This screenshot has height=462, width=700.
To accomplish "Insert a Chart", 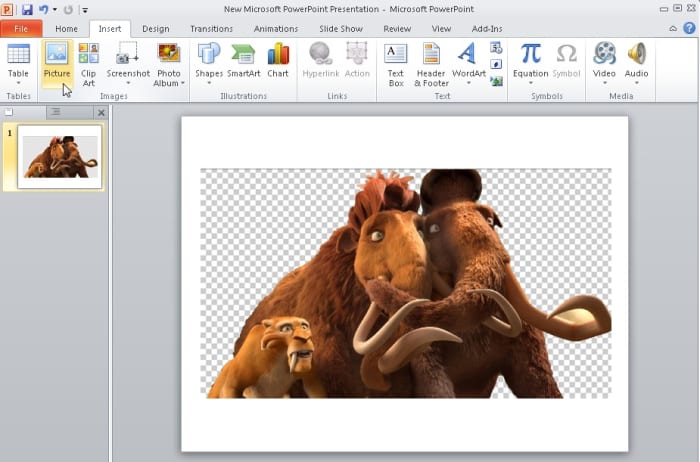I will (x=278, y=60).
